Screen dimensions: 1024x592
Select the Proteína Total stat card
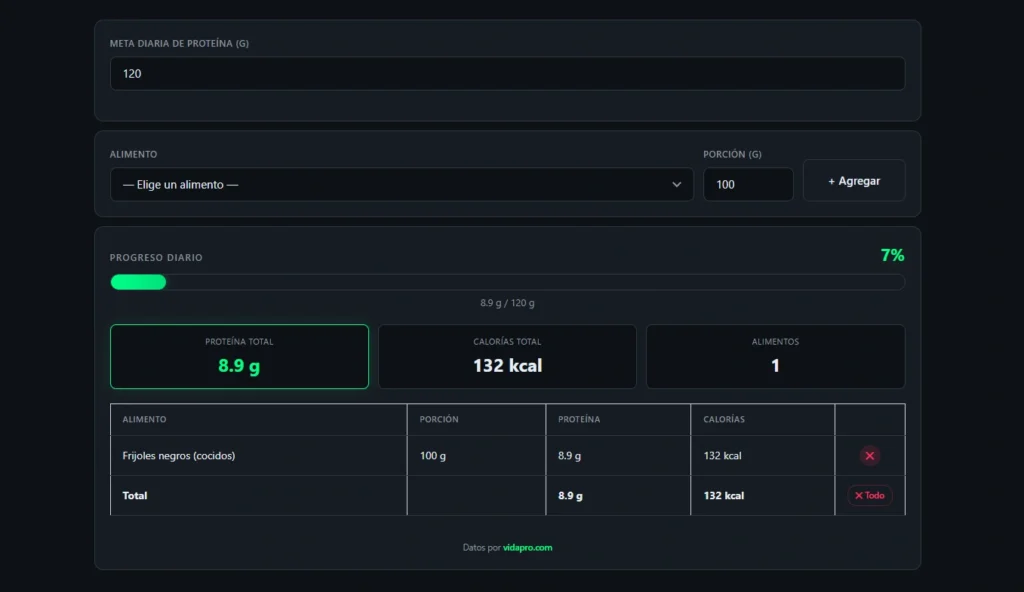pyautogui.click(x=239, y=356)
